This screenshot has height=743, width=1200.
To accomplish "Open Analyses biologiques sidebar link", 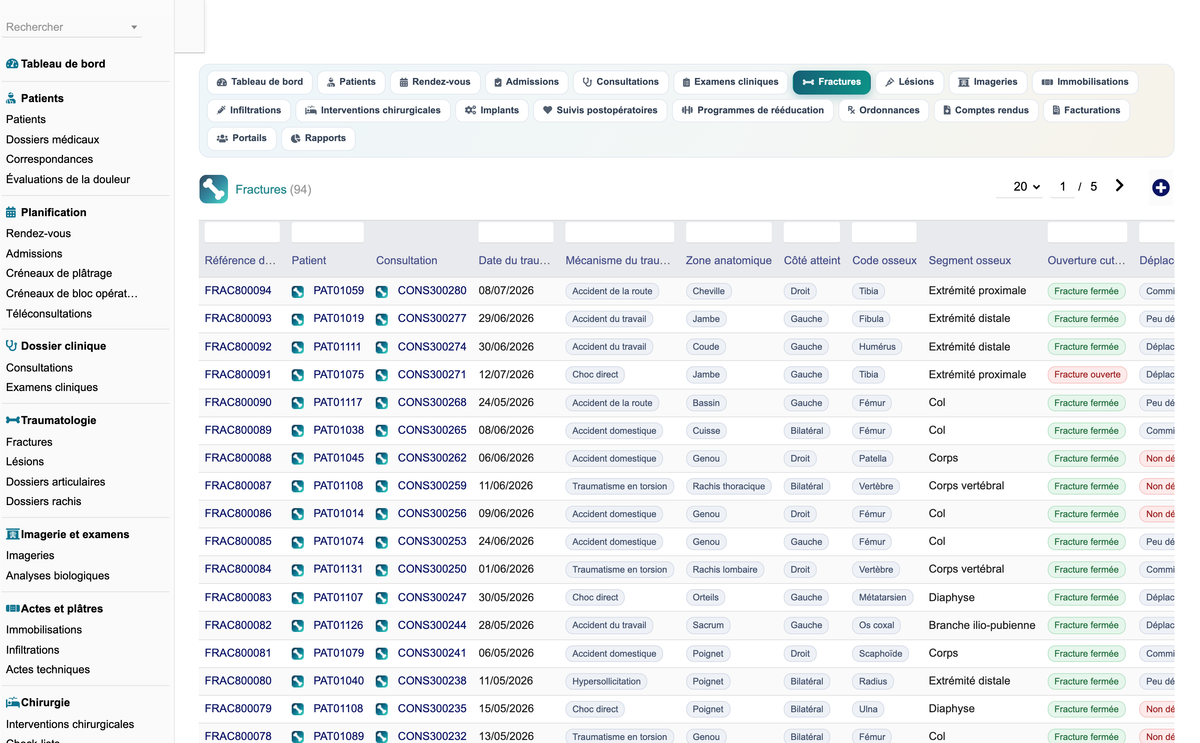I will click(x=58, y=575).
